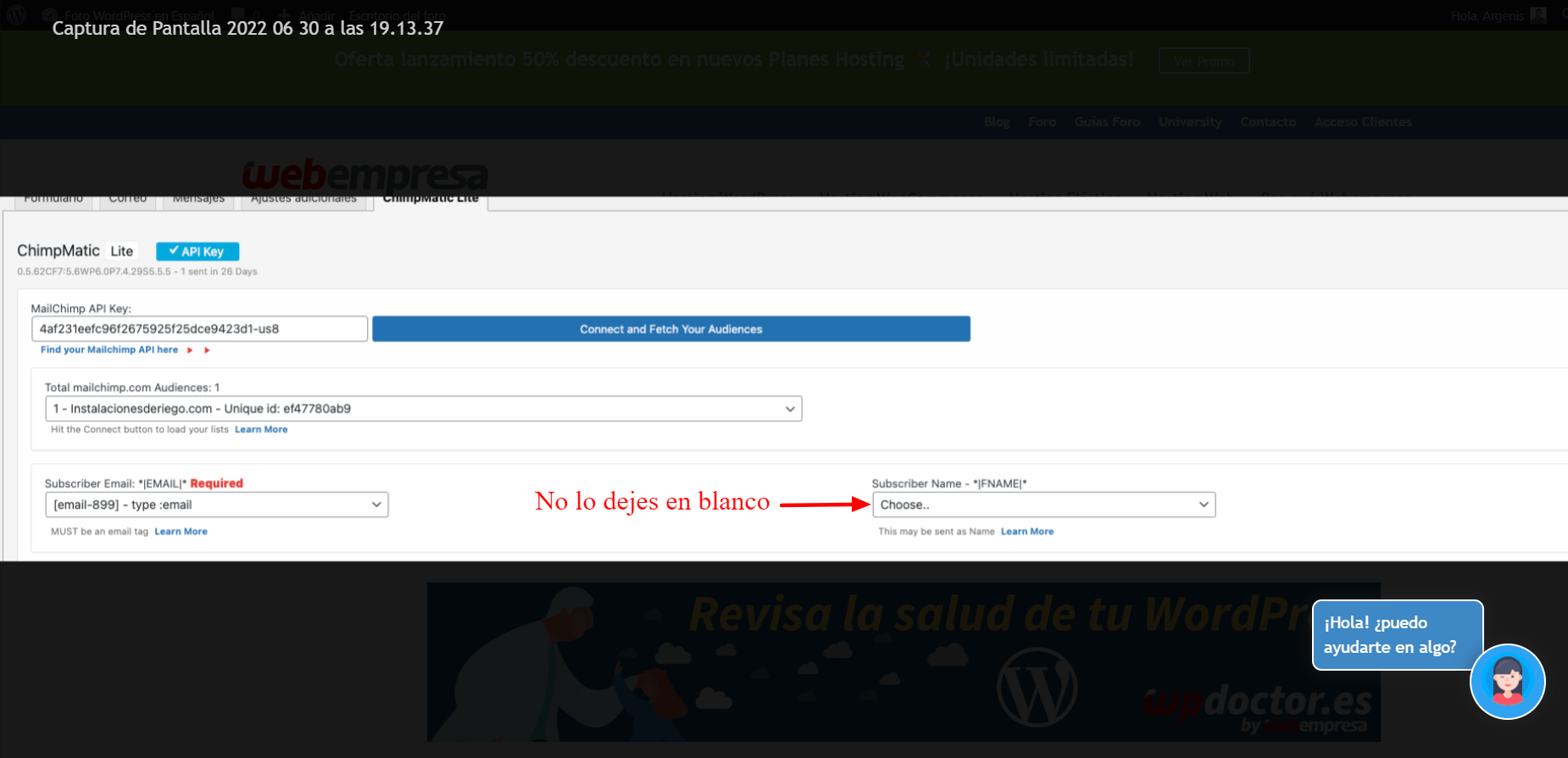Open the Argenis user avatar in the admin bar
1568x758 pixels.
point(1538,15)
